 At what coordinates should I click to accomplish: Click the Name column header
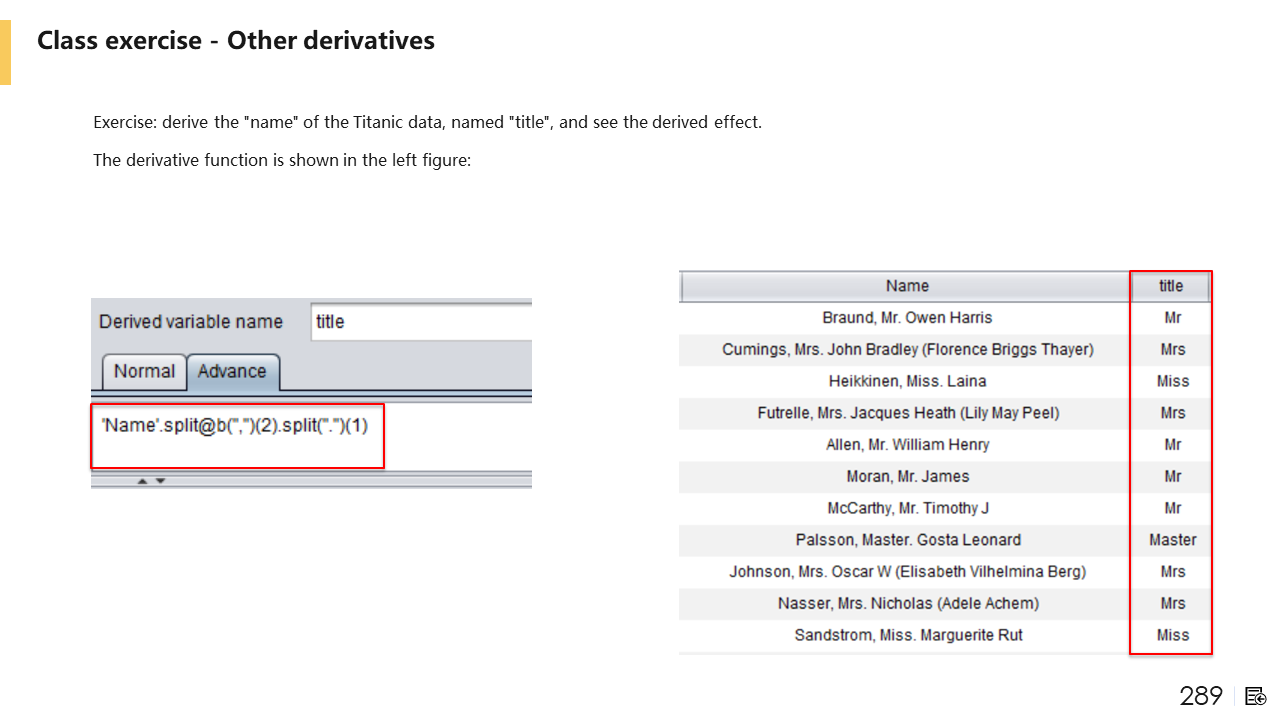click(x=906, y=286)
